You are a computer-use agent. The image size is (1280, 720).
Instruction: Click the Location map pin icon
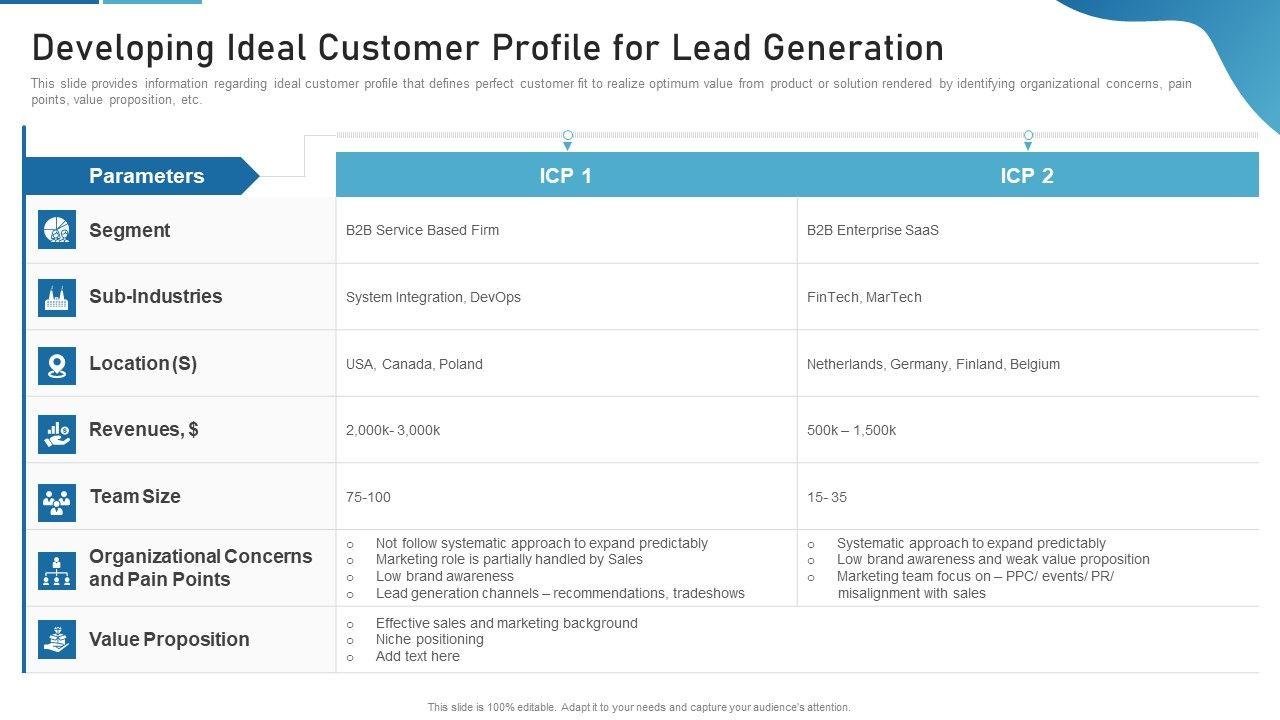pyautogui.click(x=57, y=365)
